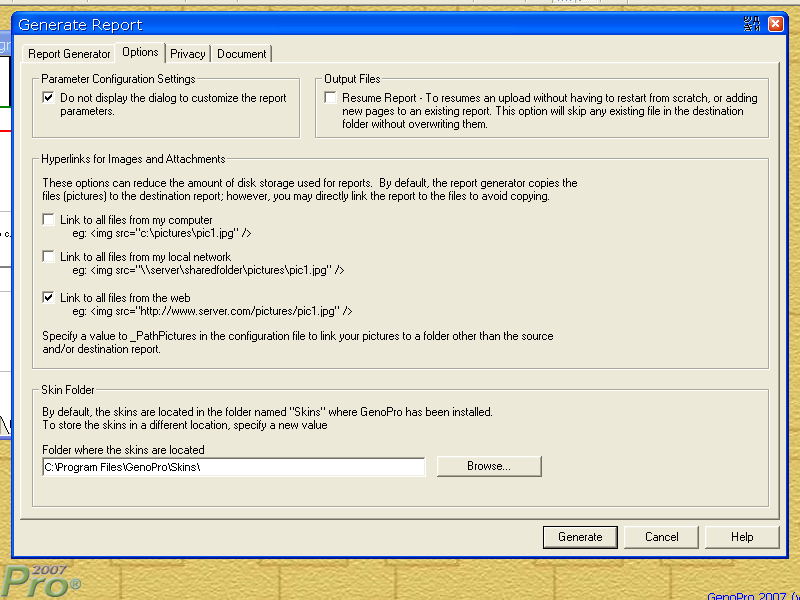This screenshot has width=800, height=600.
Task: Click the Generate button
Action: pos(580,537)
